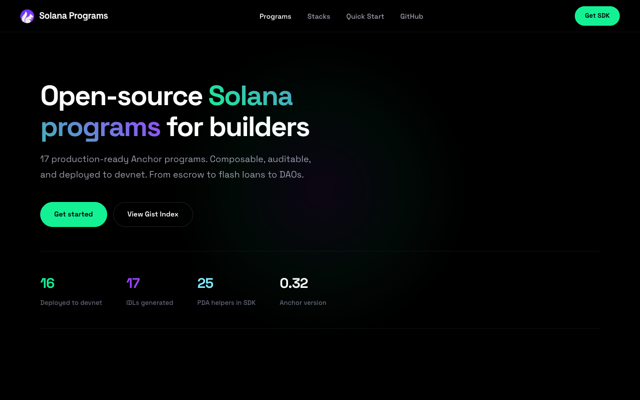Click the hero heading Open-source Solana programs
640x400 pixels.
pyautogui.click(x=175, y=112)
